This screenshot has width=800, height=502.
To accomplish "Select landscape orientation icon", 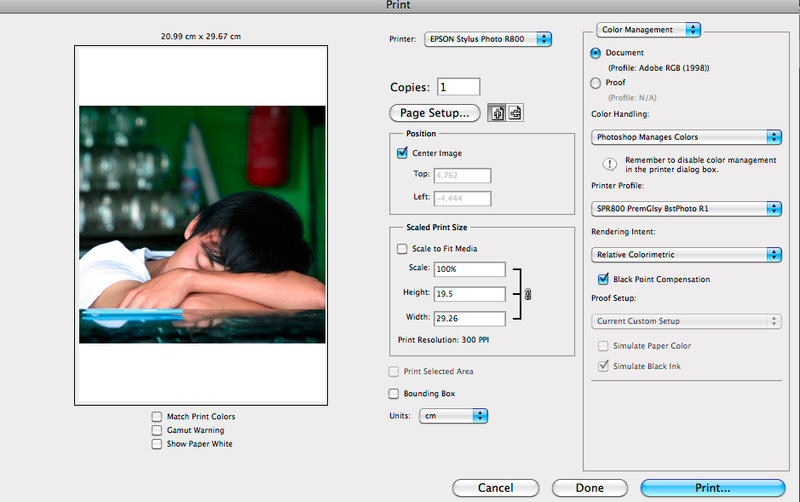I will pos(515,113).
